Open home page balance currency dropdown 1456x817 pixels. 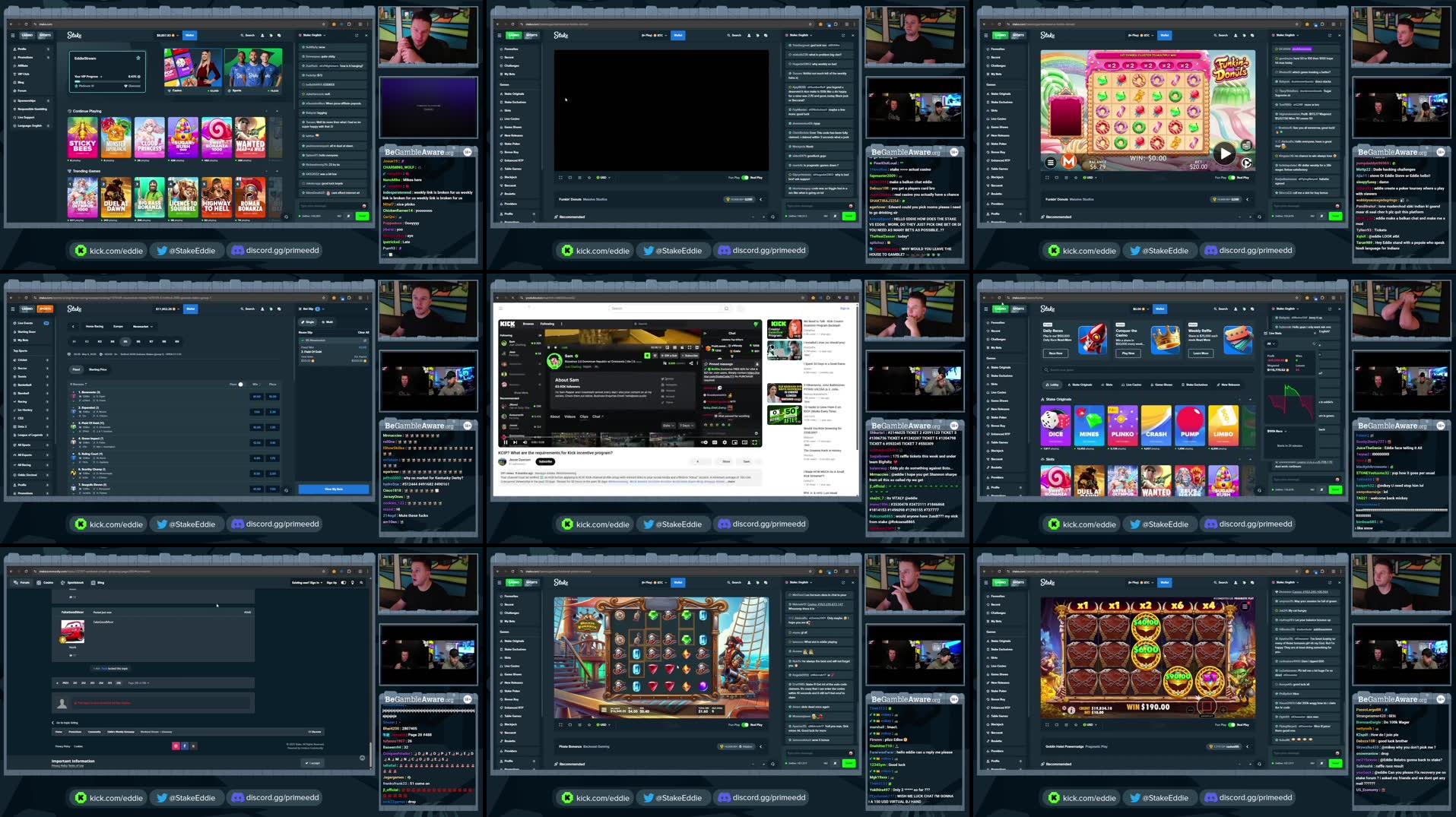coord(167,35)
